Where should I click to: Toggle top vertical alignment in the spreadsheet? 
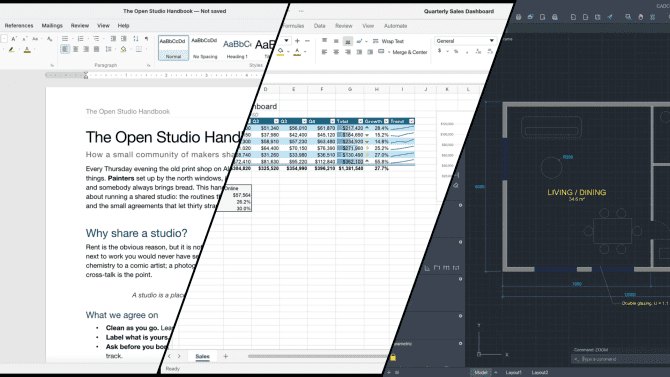324,41
